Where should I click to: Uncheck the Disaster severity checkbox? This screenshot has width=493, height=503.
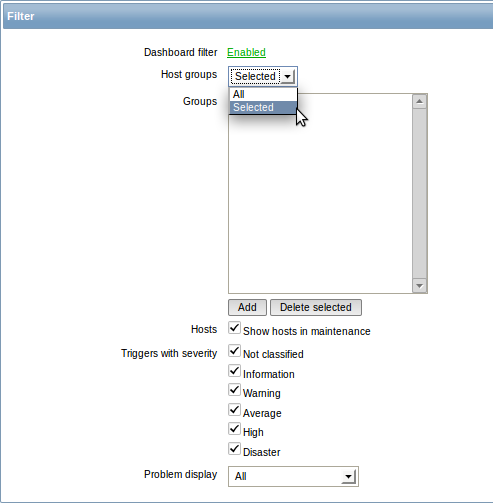click(234, 449)
